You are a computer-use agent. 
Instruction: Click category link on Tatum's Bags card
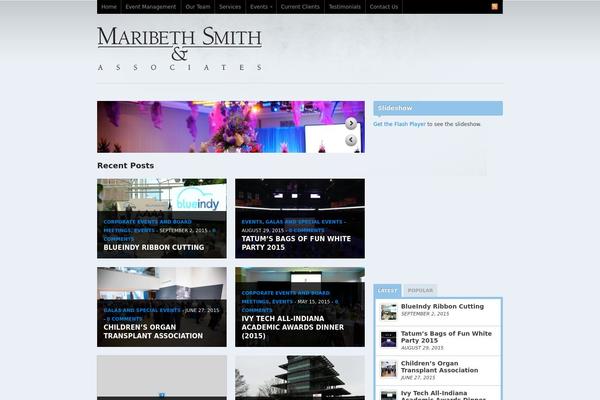(292, 222)
